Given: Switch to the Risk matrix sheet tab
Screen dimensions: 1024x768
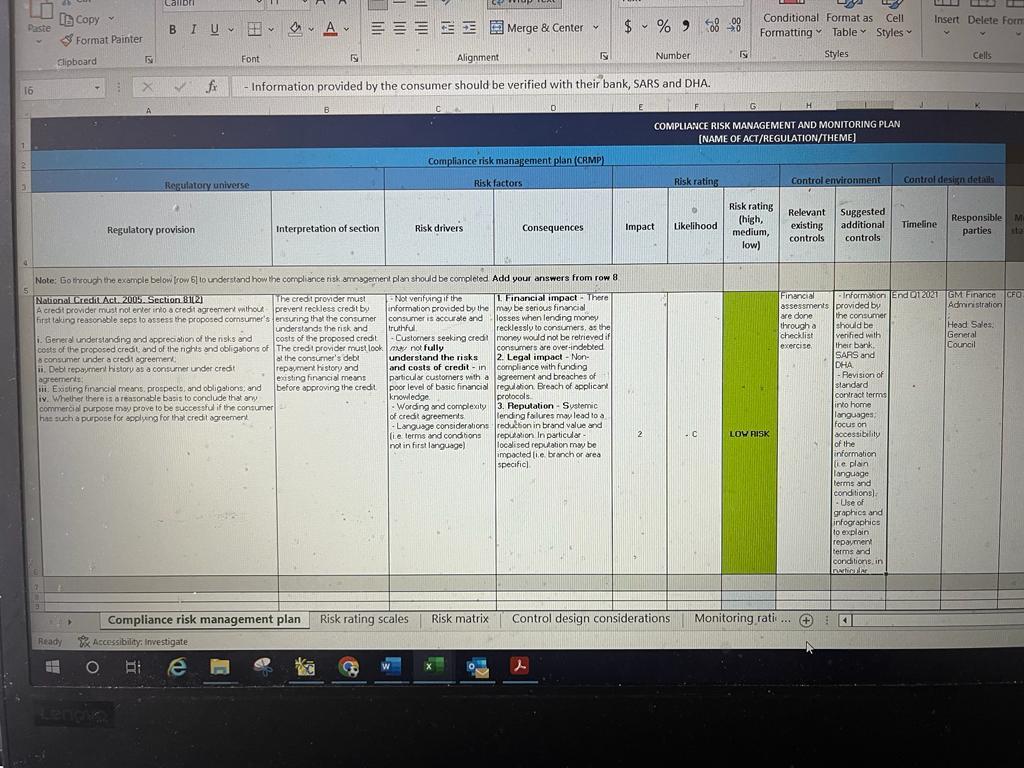Looking at the screenshot, I should [x=459, y=618].
